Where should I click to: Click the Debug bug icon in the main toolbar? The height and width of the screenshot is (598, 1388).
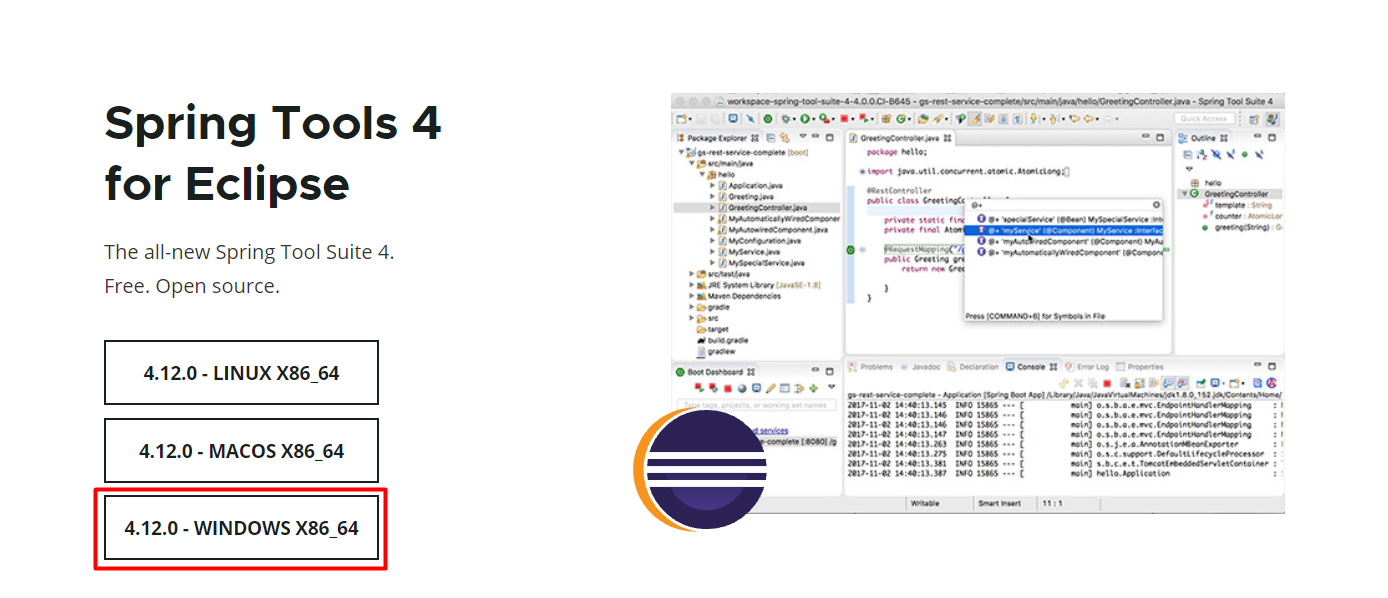click(x=786, y=118)
